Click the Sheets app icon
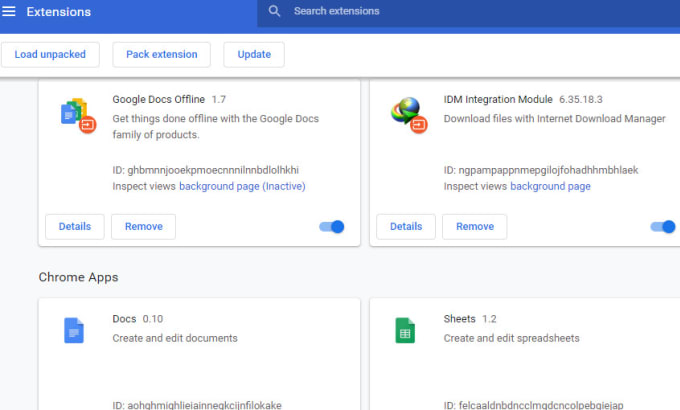680x410 pixels. (405, 331)
